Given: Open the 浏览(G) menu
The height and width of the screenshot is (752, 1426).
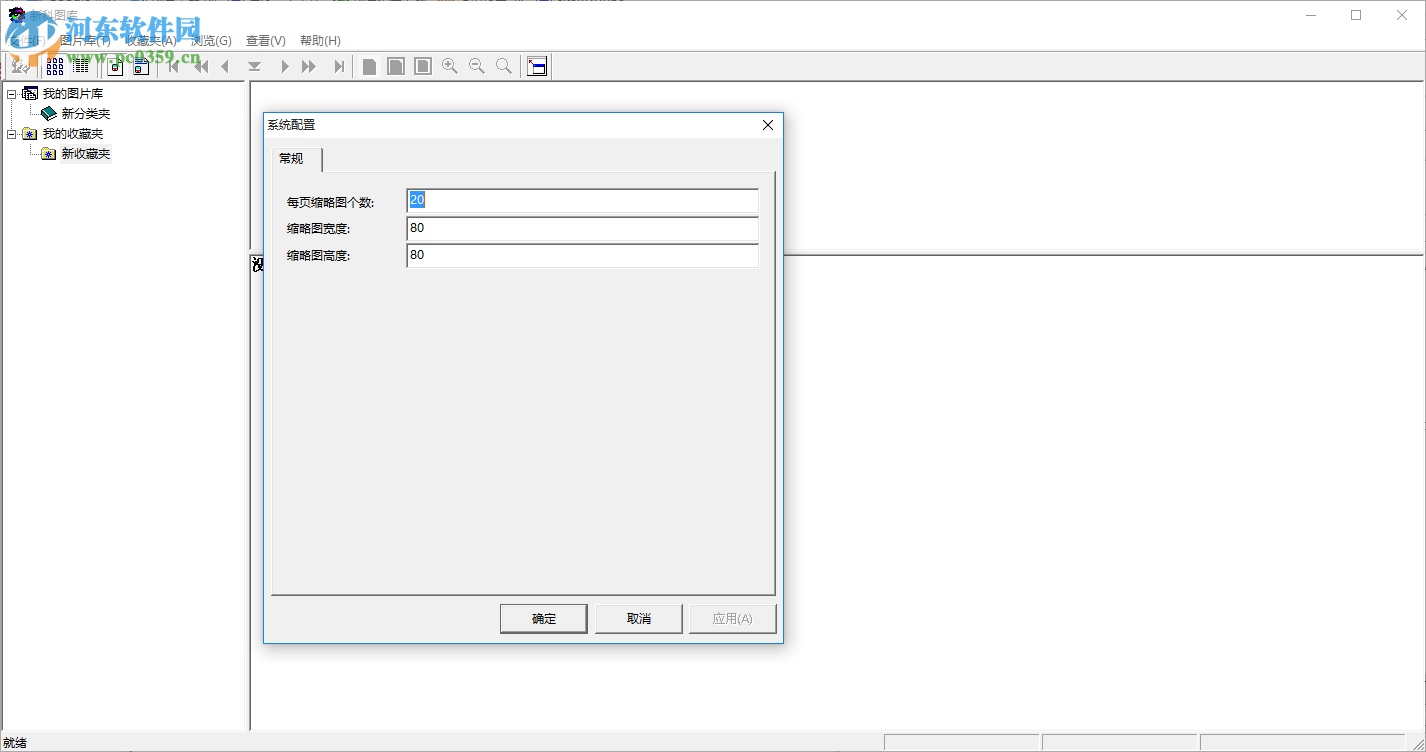Looking at the screenshot, I should point(209,40).
